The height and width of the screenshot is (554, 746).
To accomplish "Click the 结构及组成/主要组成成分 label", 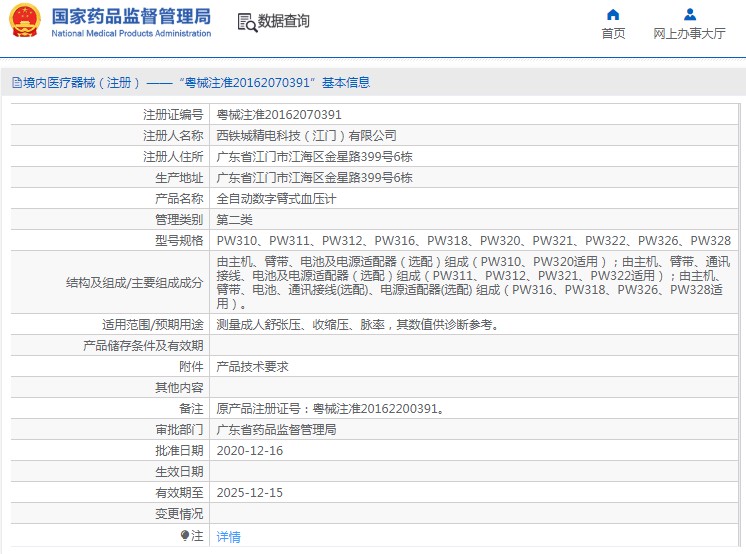I will (x=135, y=283).
